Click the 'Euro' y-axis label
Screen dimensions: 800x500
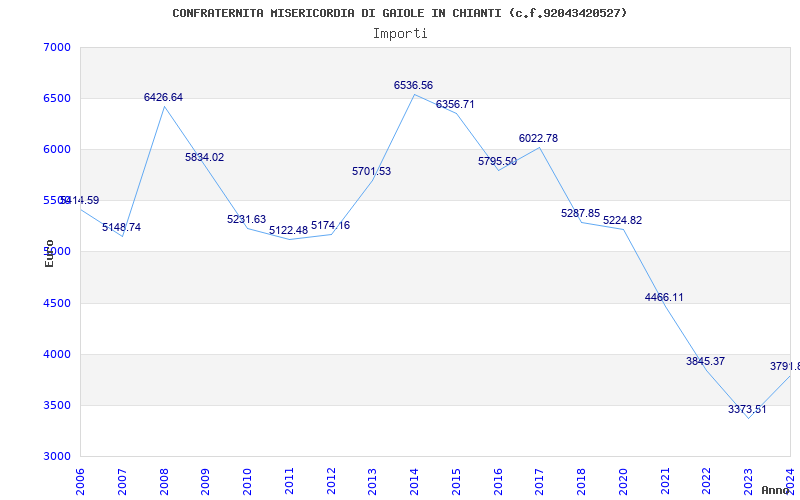click(49, 254)
